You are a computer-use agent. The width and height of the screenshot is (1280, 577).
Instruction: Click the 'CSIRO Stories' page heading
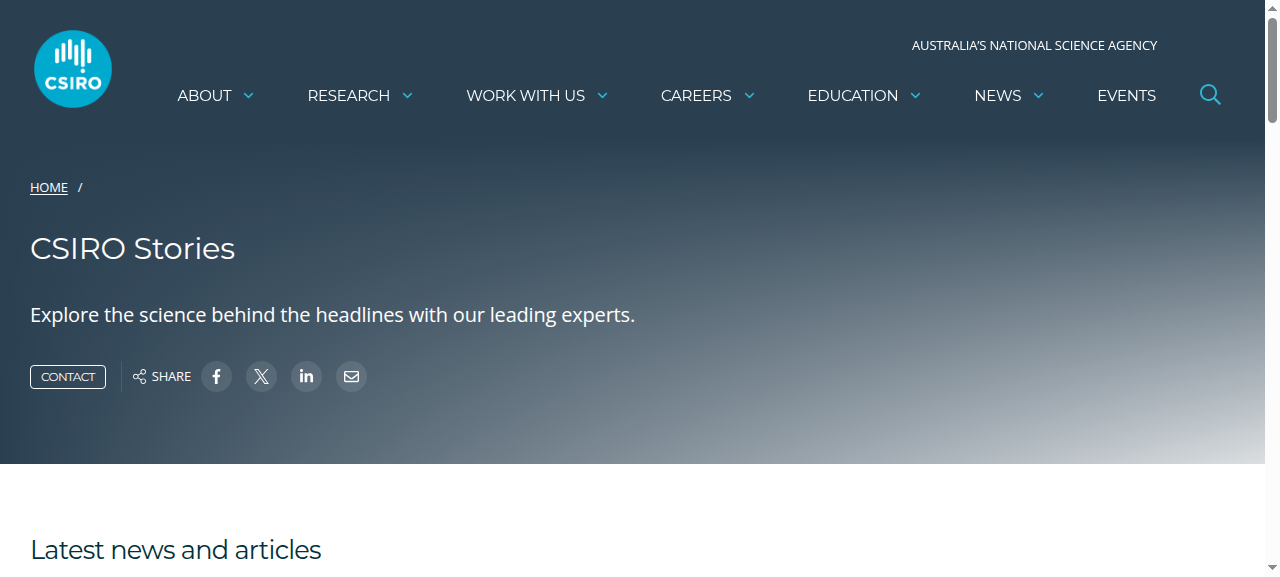coord(133,248)
